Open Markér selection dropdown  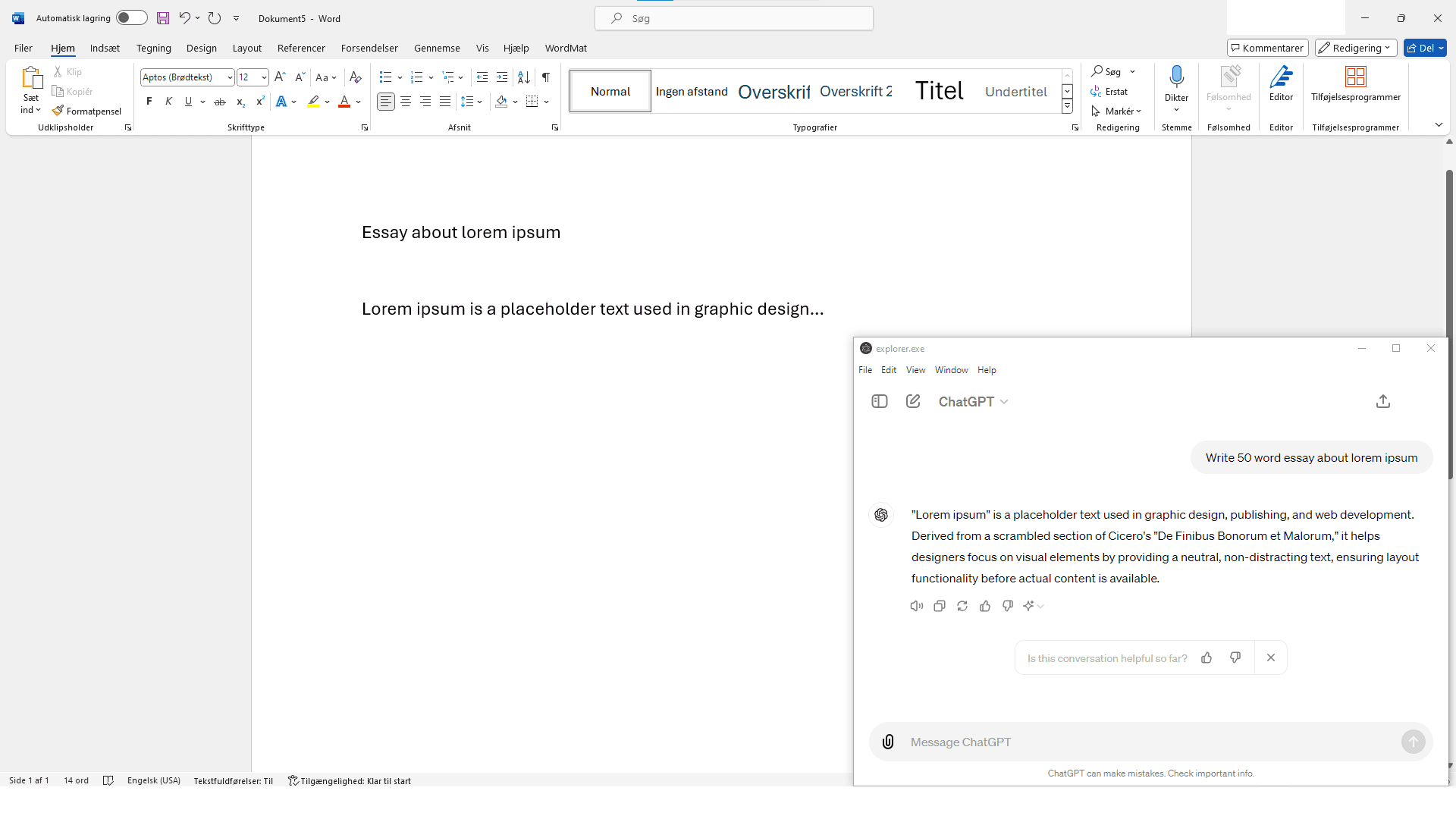1116,111
